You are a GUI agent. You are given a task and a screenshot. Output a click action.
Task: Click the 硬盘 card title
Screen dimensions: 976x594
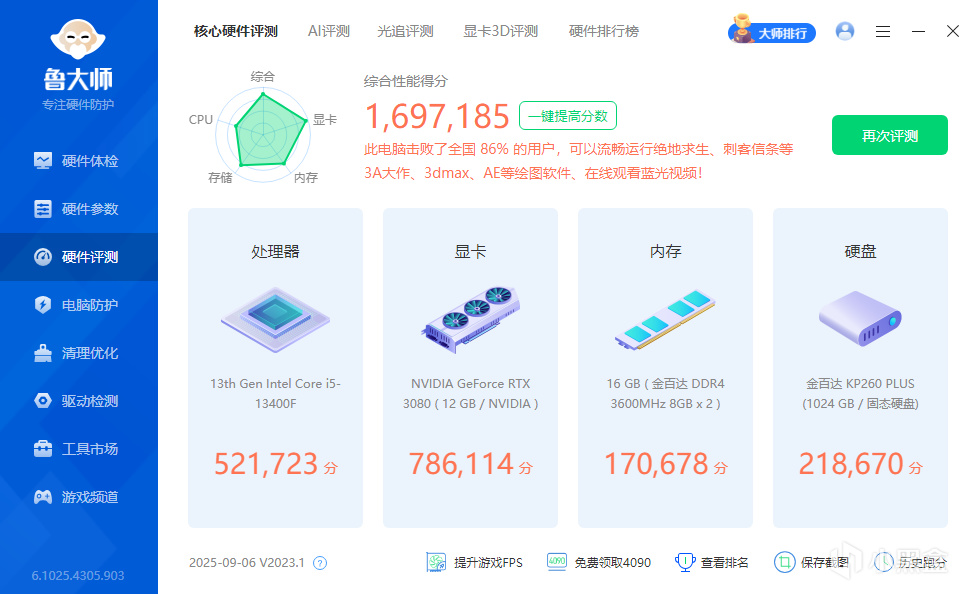860,252
